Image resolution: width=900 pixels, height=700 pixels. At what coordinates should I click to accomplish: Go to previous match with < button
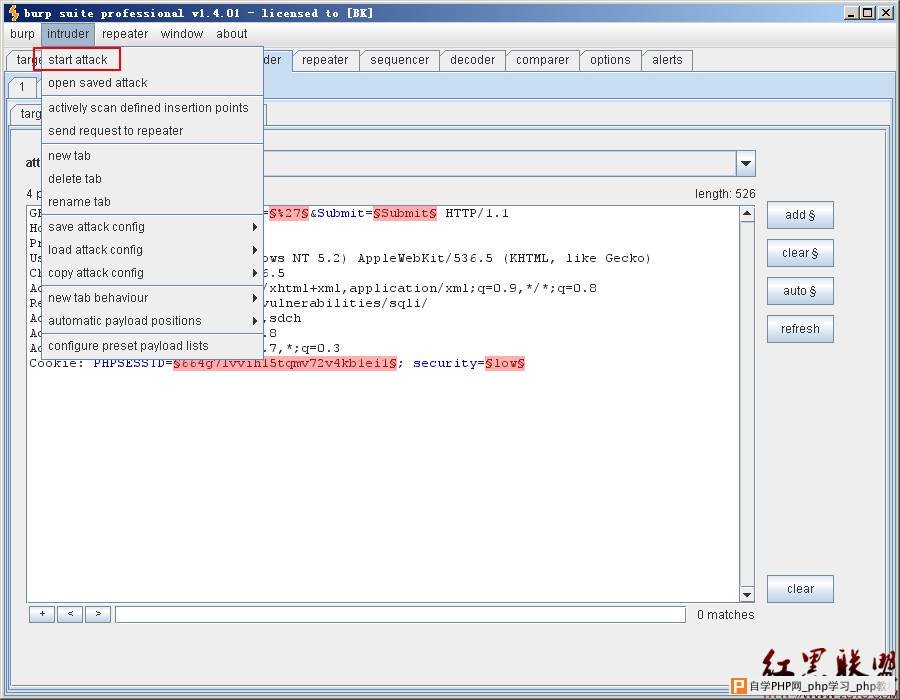pos(70,615)
